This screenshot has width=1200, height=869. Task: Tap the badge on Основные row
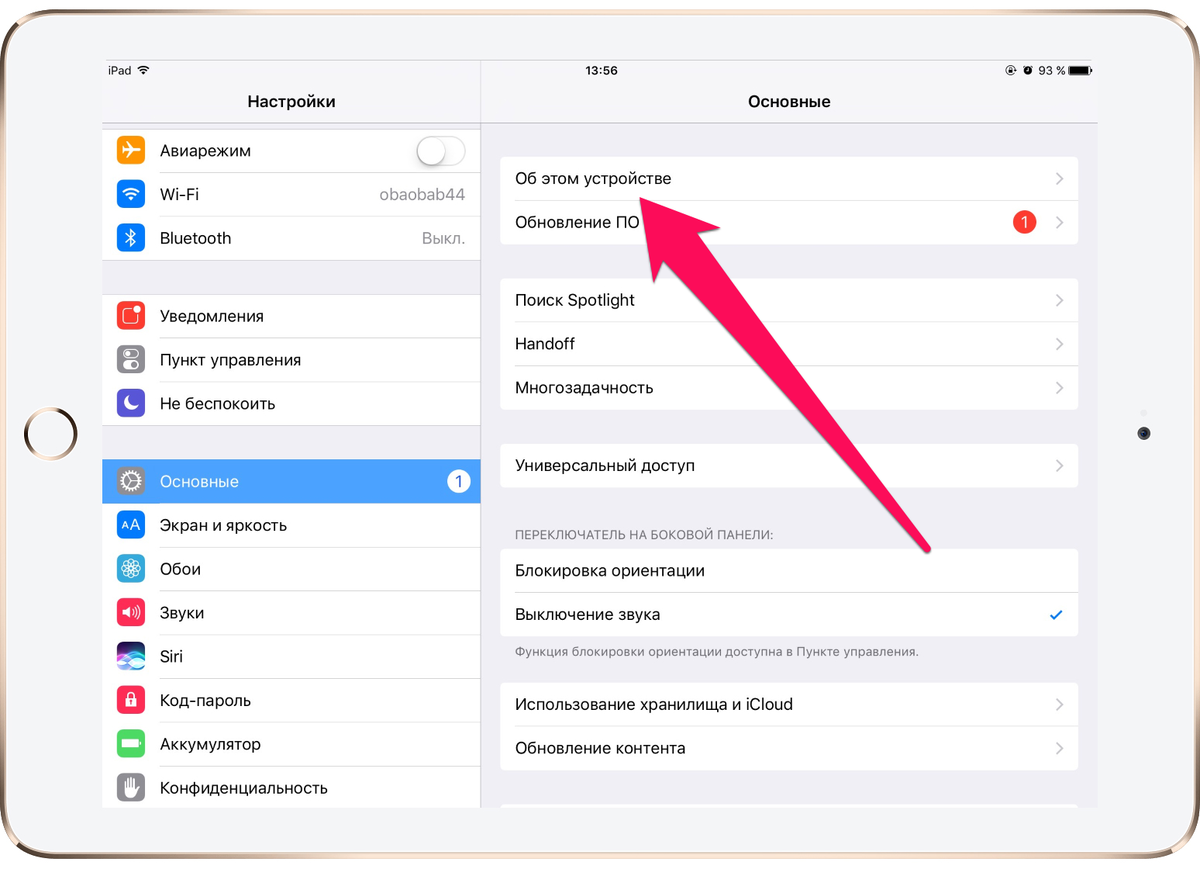coord(458,482)
